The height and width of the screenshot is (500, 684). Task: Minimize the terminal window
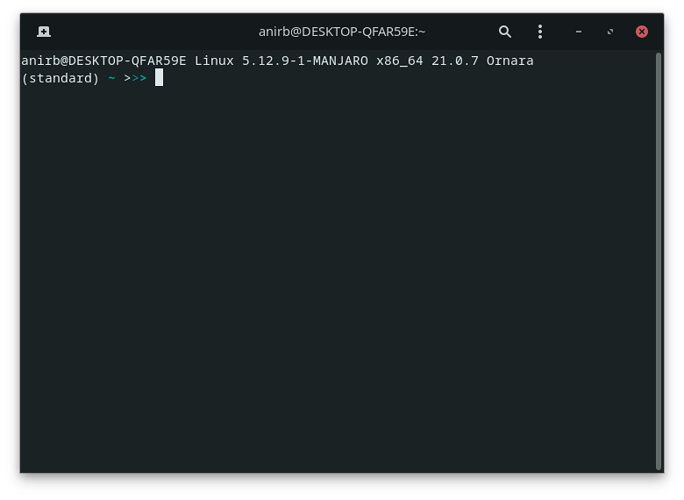coord(578,31)
